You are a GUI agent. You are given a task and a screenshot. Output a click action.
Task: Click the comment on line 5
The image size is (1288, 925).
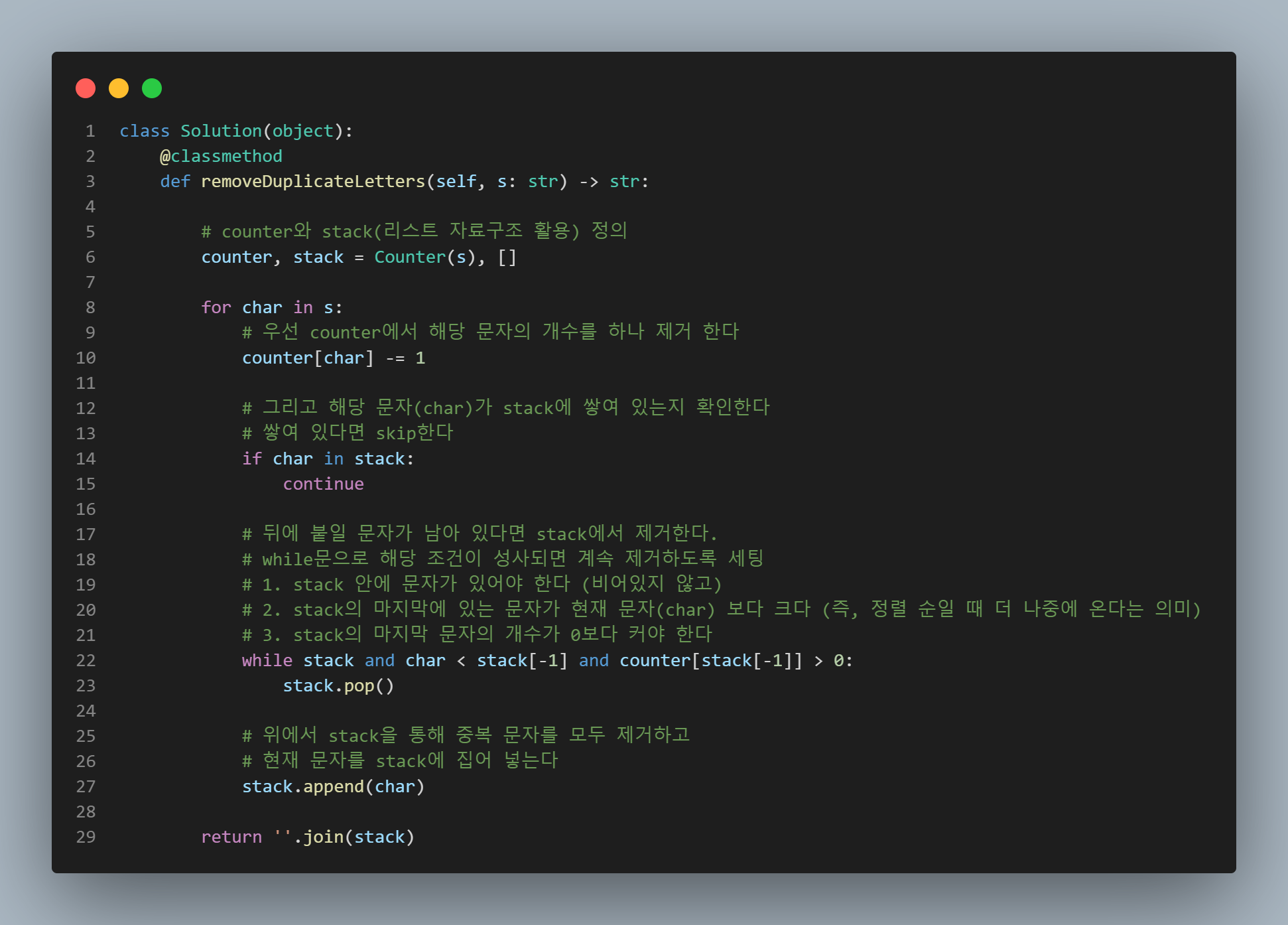(414, 231)
